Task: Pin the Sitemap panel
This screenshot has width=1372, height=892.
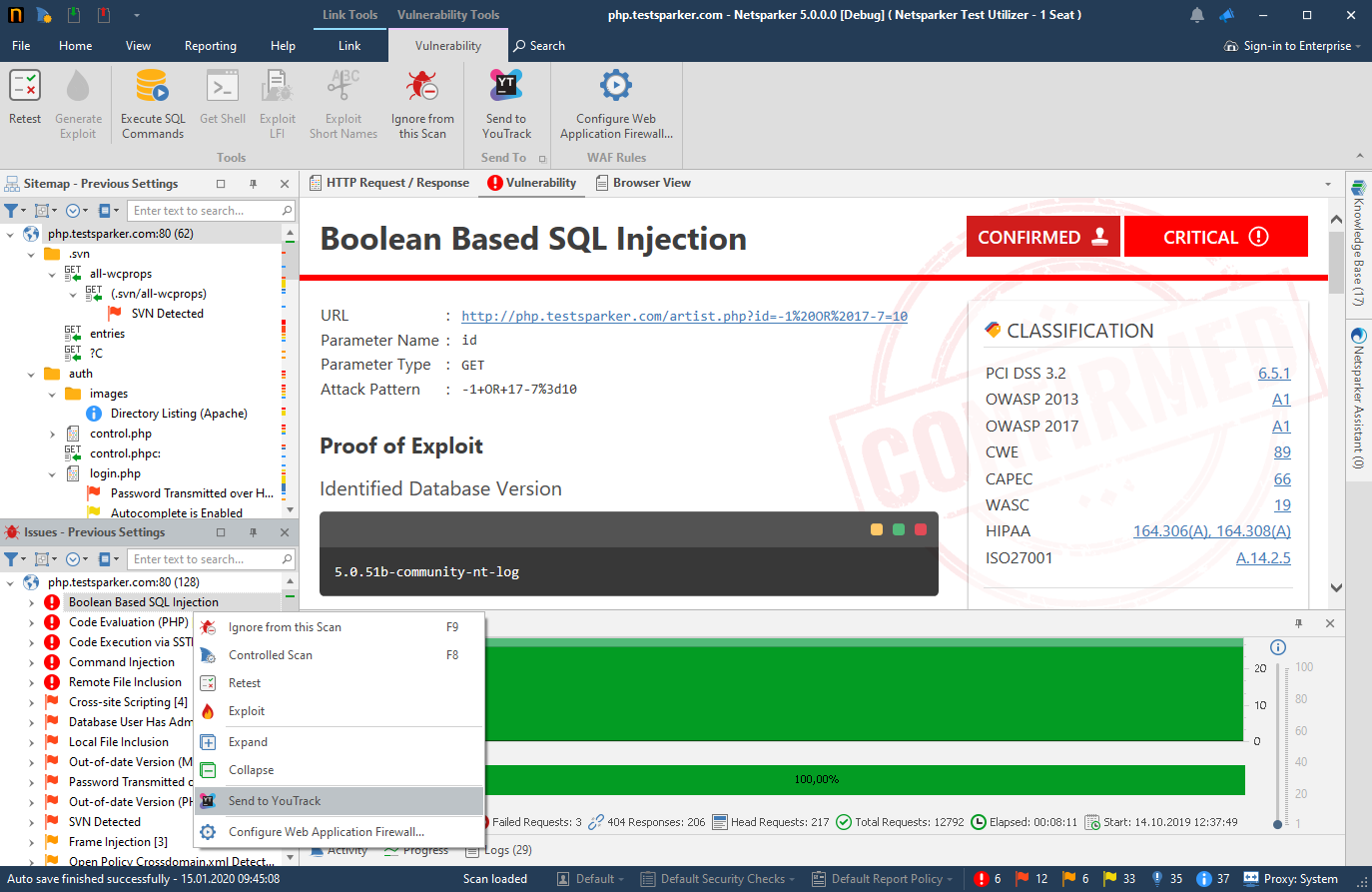Action: coord(254,183)
